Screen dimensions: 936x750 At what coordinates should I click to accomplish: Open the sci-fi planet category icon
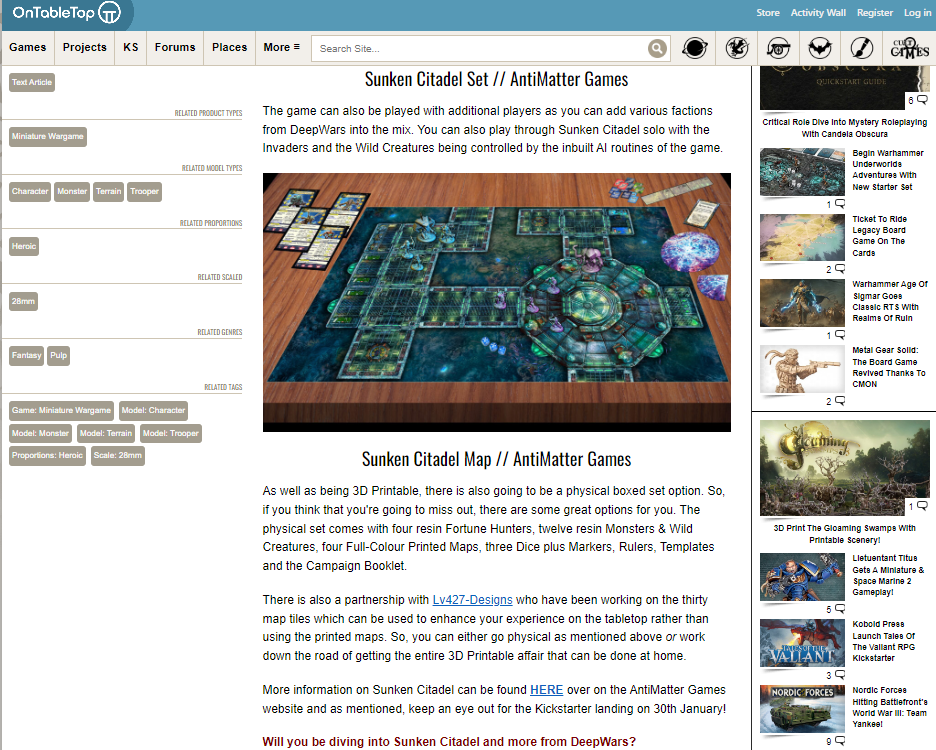695,48
